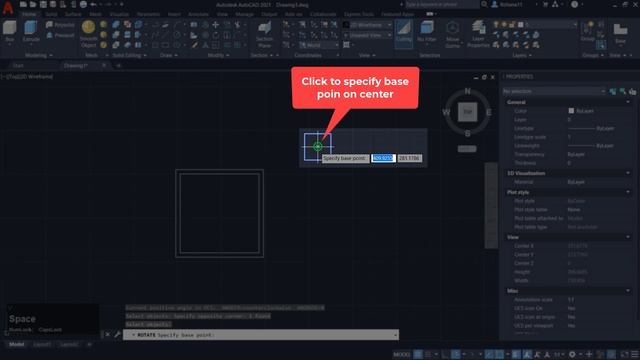Click the layer color swatch in Layers panel
Viewport: 640px width, 360px height.
[x=520, y=25]
